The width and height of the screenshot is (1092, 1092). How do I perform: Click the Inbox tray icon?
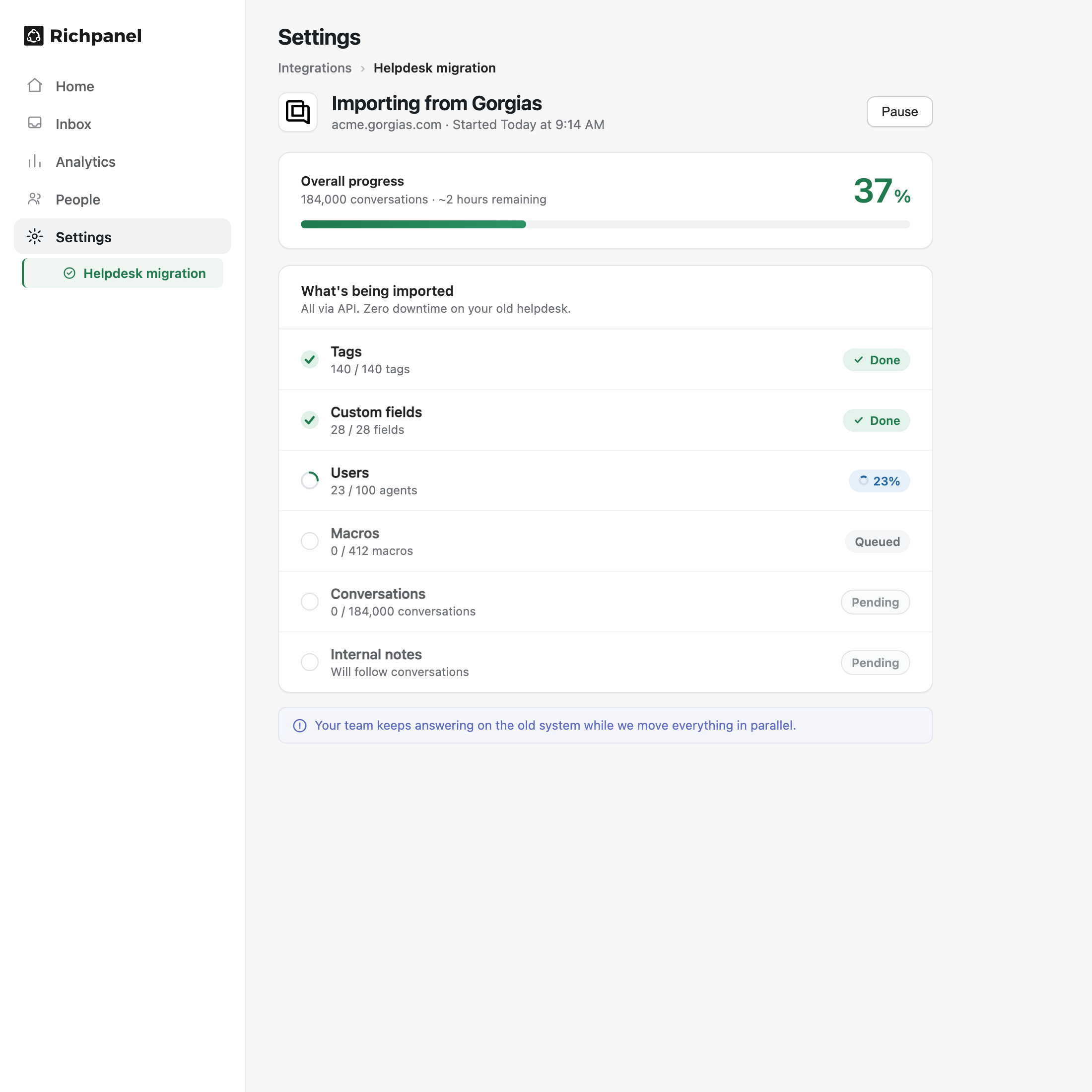pyautogui.click(x=35, y=123)
